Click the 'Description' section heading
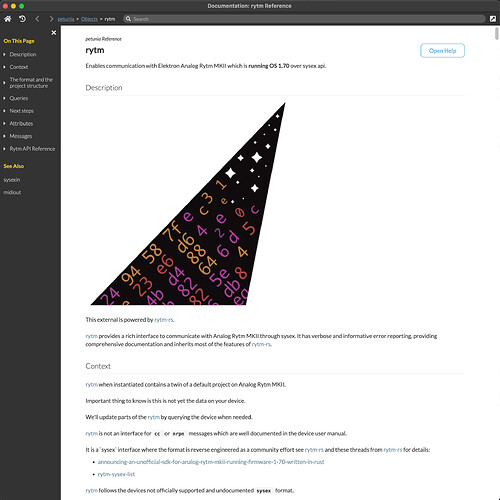 (104, 88)
